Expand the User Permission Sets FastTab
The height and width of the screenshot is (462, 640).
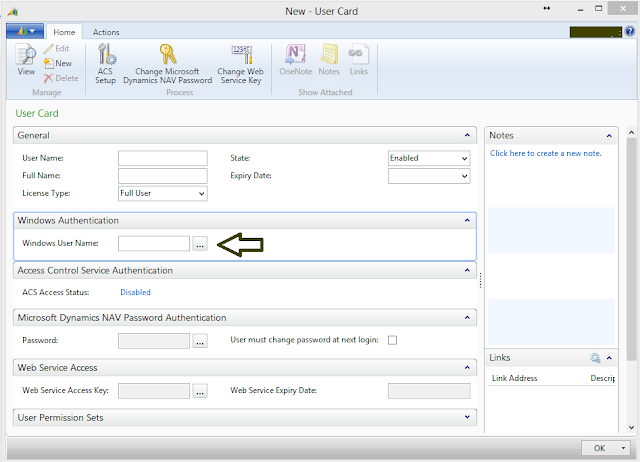point(467,417)
